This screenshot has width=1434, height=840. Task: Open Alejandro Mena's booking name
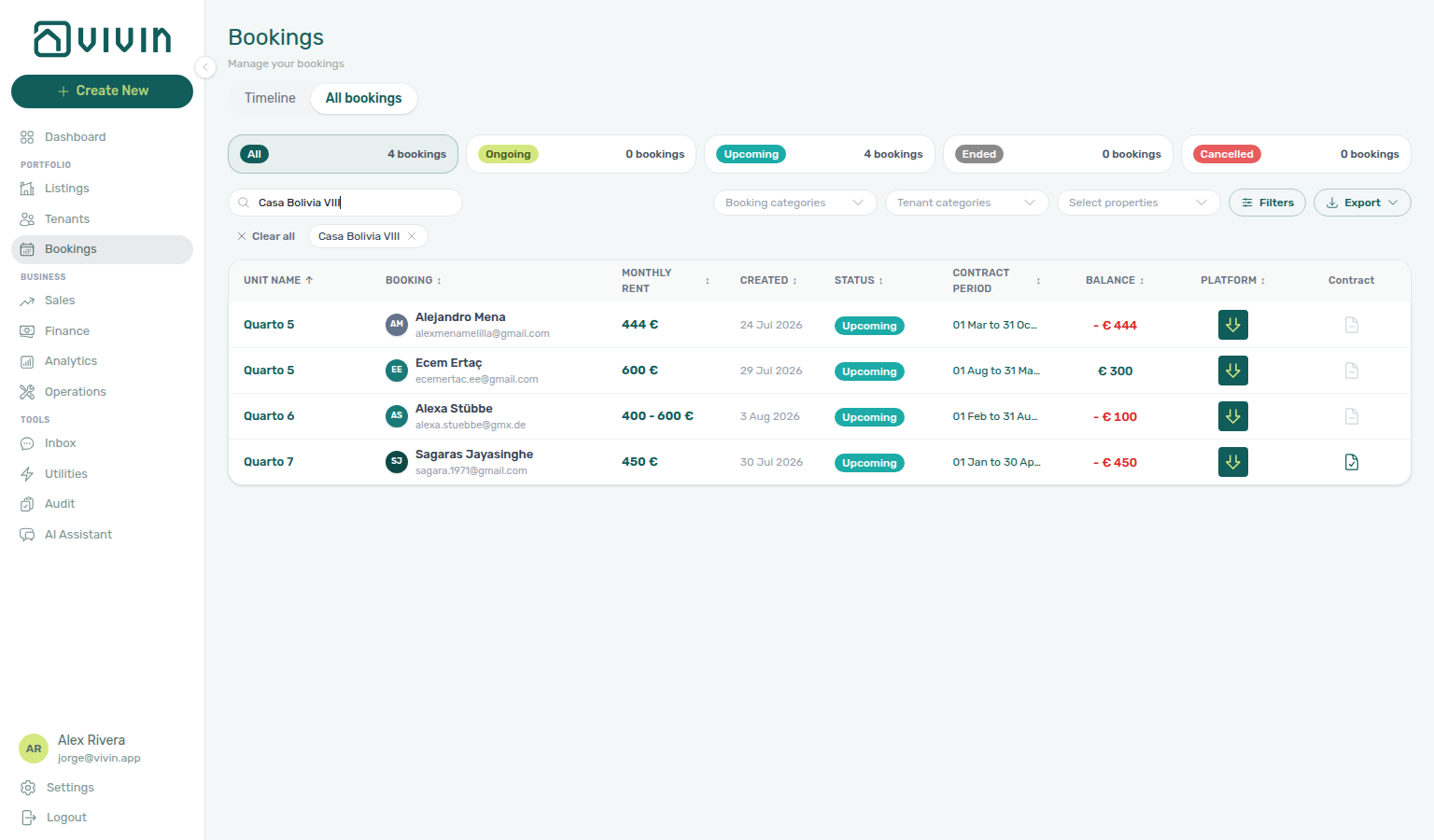pyautogui.click(x=460, y=317)
